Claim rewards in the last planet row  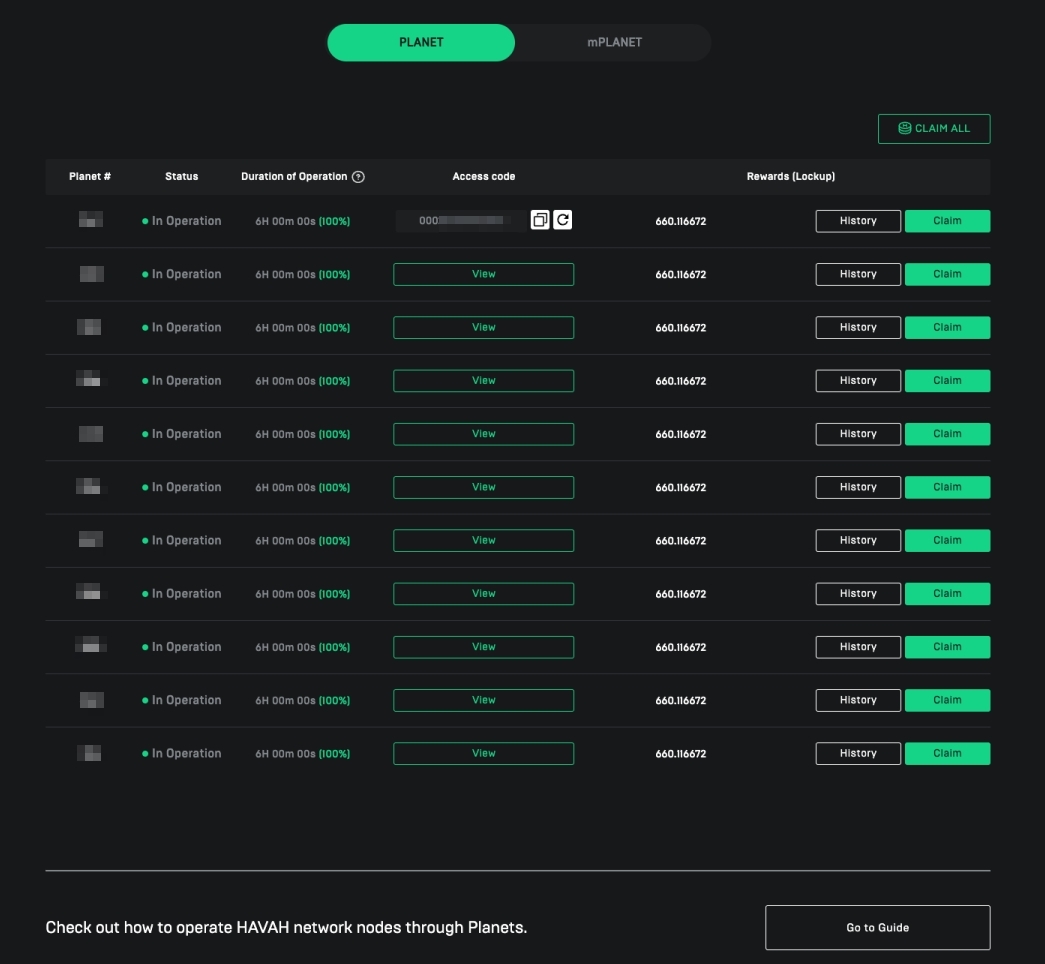(x=947, y=753)
